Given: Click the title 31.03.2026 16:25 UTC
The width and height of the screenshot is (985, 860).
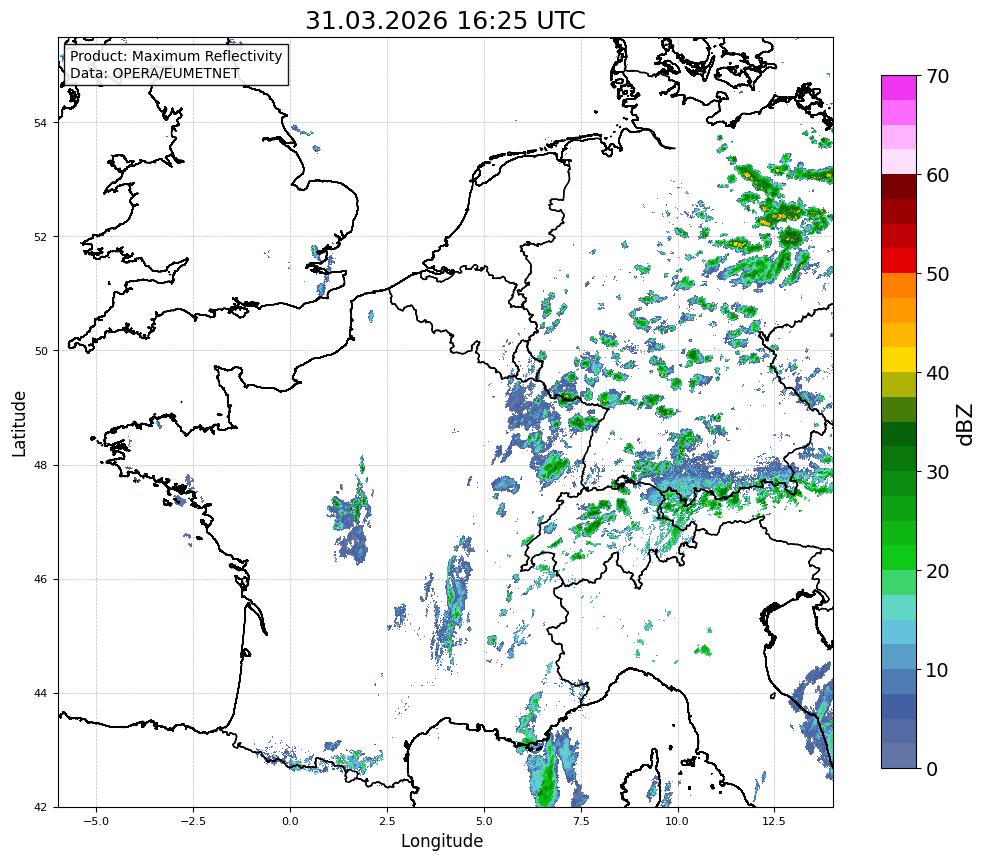Looking at the screenshot, I should (x=445, y=20).
